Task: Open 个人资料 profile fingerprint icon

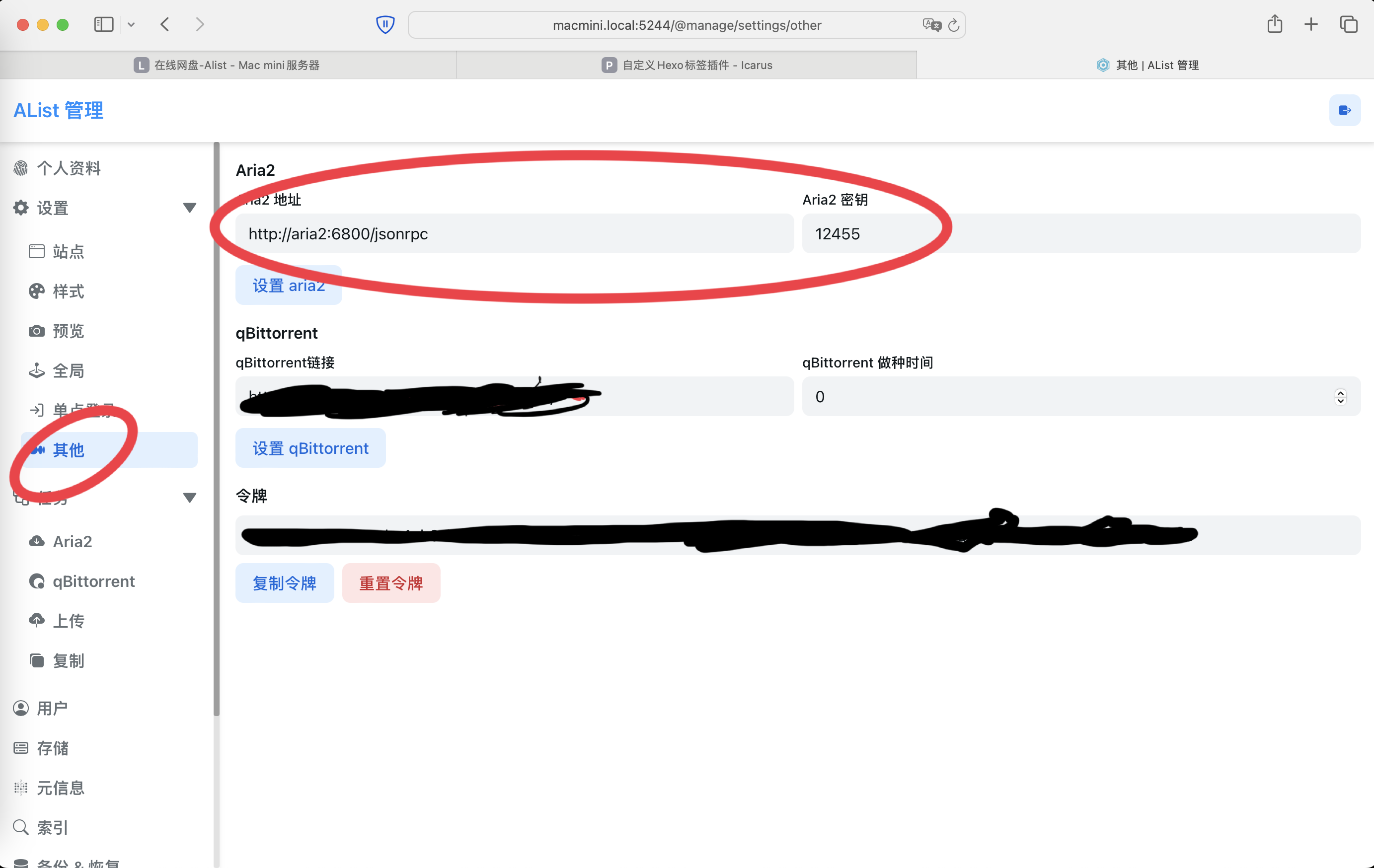Action: [20, 168]
